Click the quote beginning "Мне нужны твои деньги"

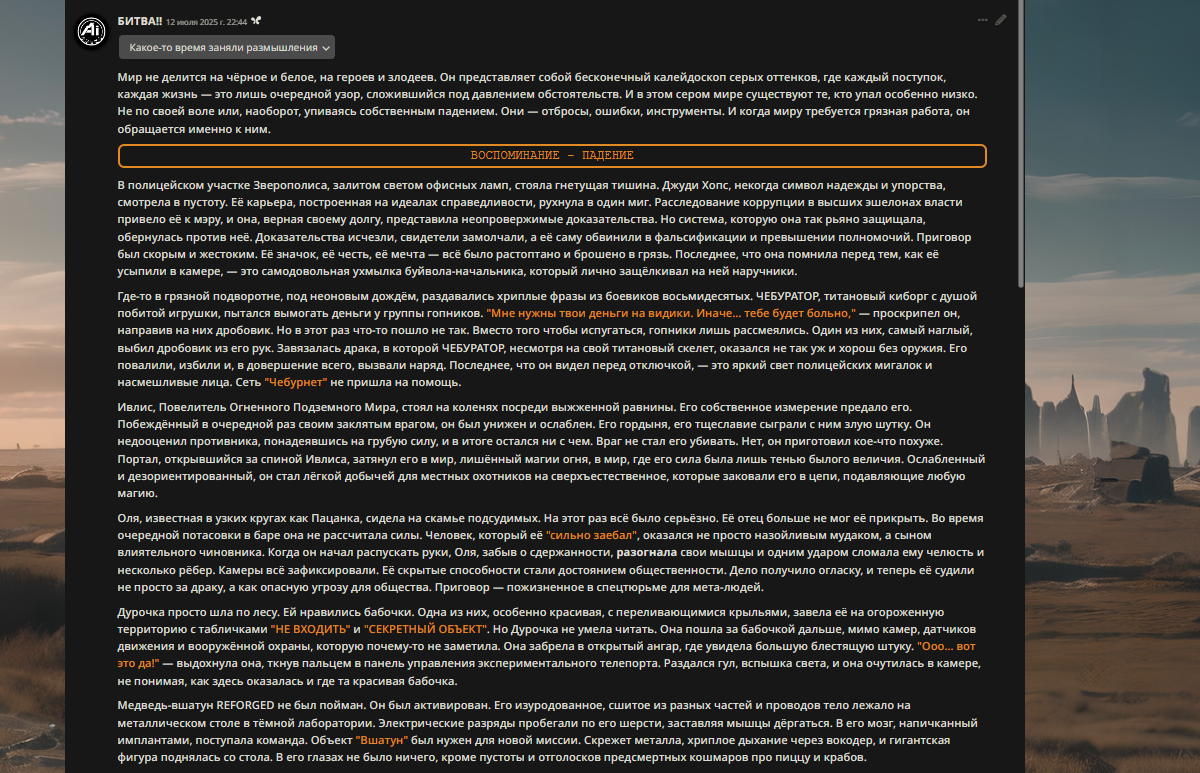tap(671, 313)
